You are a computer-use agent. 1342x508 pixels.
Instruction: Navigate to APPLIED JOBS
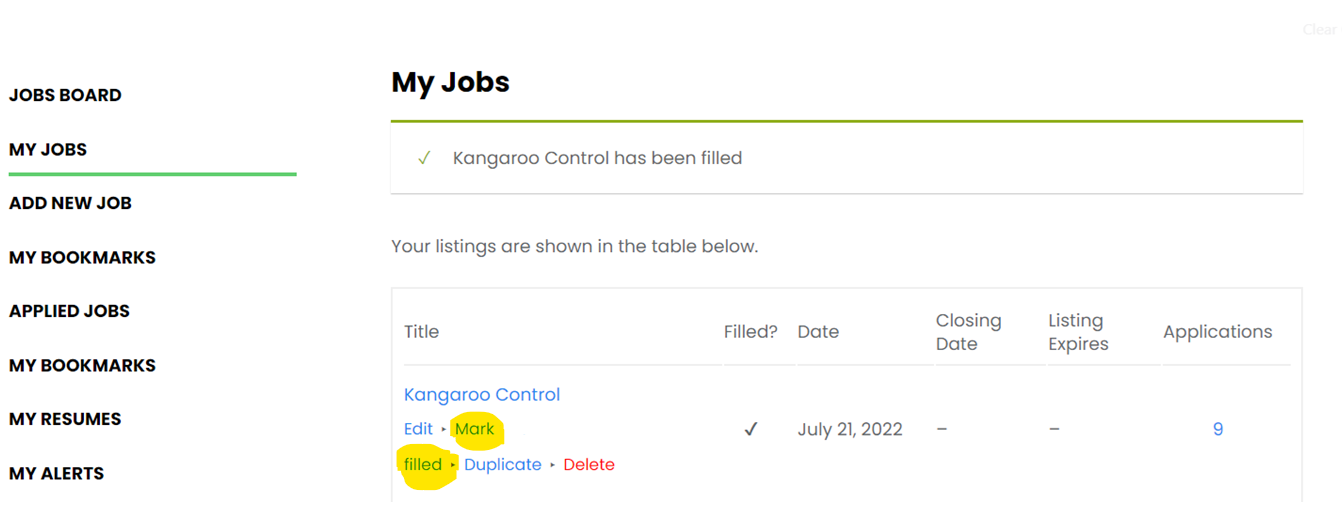[x=69, y=311]
